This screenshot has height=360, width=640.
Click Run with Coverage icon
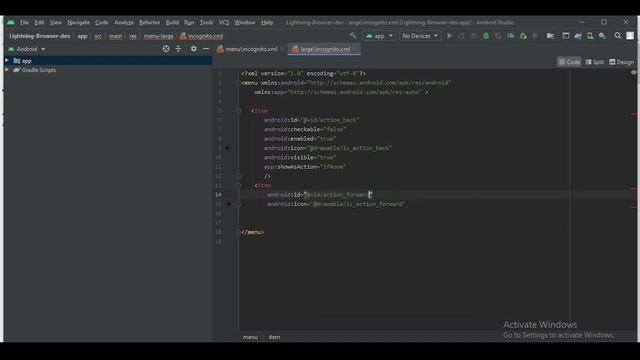tap(498, 36)
